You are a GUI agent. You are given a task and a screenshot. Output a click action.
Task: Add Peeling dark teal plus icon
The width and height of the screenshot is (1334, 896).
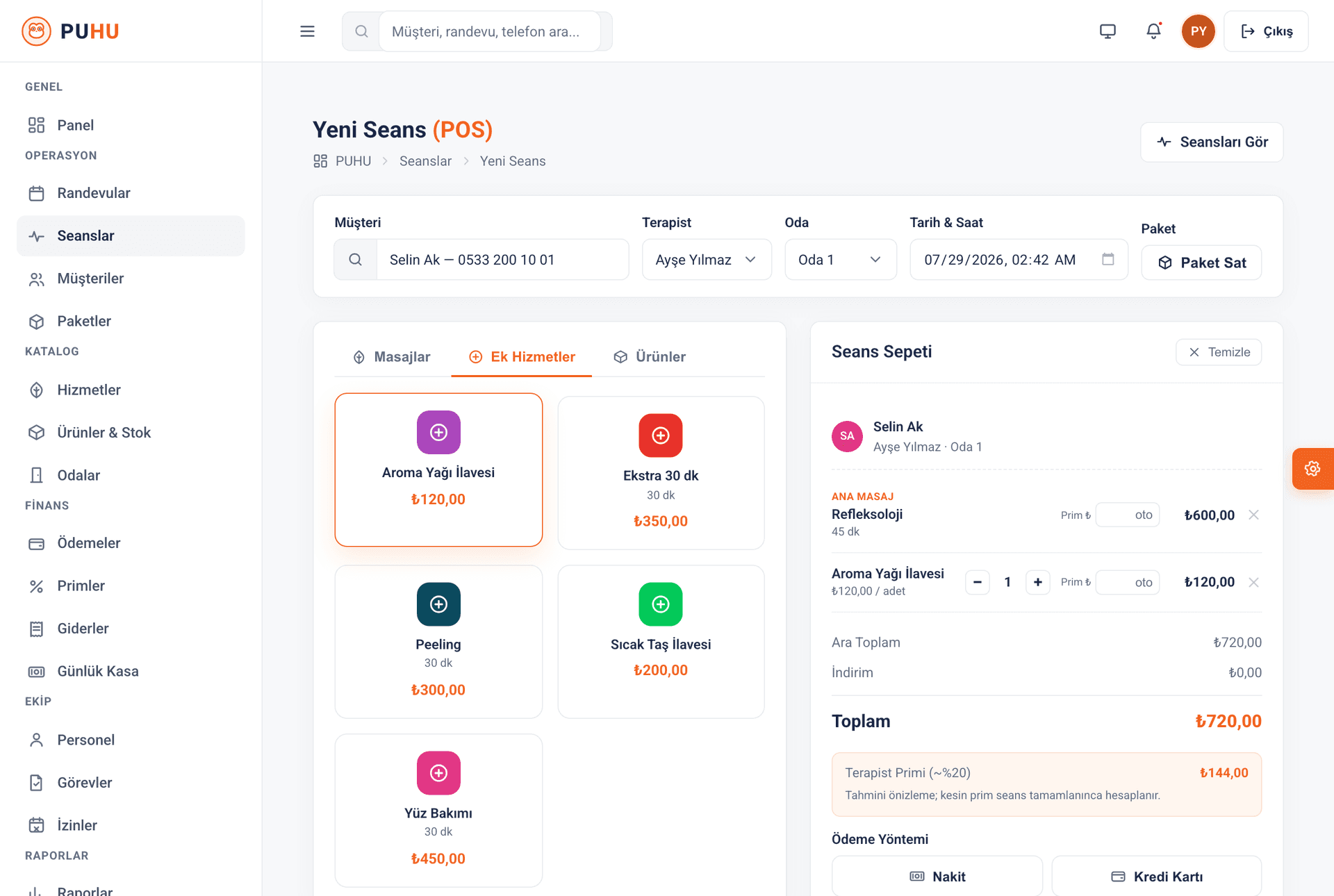click(x=438, y=604)
